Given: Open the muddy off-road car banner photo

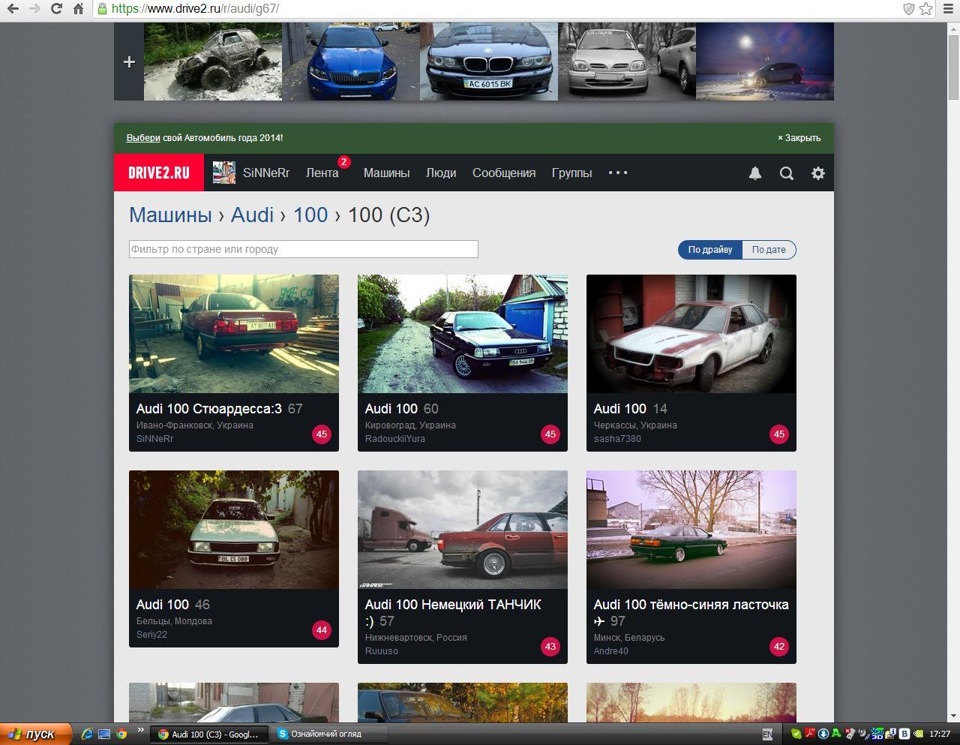Looking at the screenshot, I should coord(212,62).
